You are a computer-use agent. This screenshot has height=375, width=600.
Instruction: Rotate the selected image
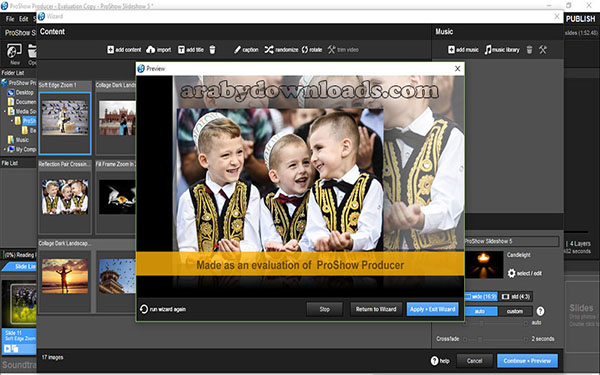(305, 50)
